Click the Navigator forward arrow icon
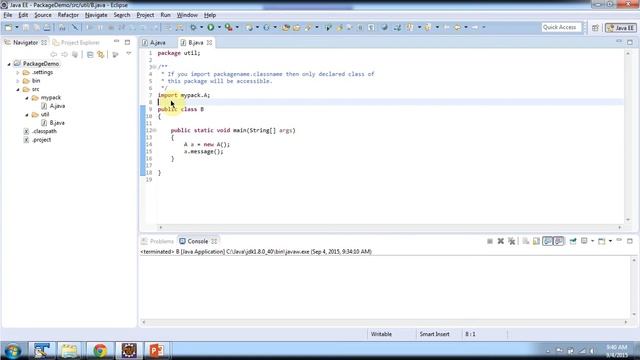The image size is (640, 360). (x=64, y=54)
